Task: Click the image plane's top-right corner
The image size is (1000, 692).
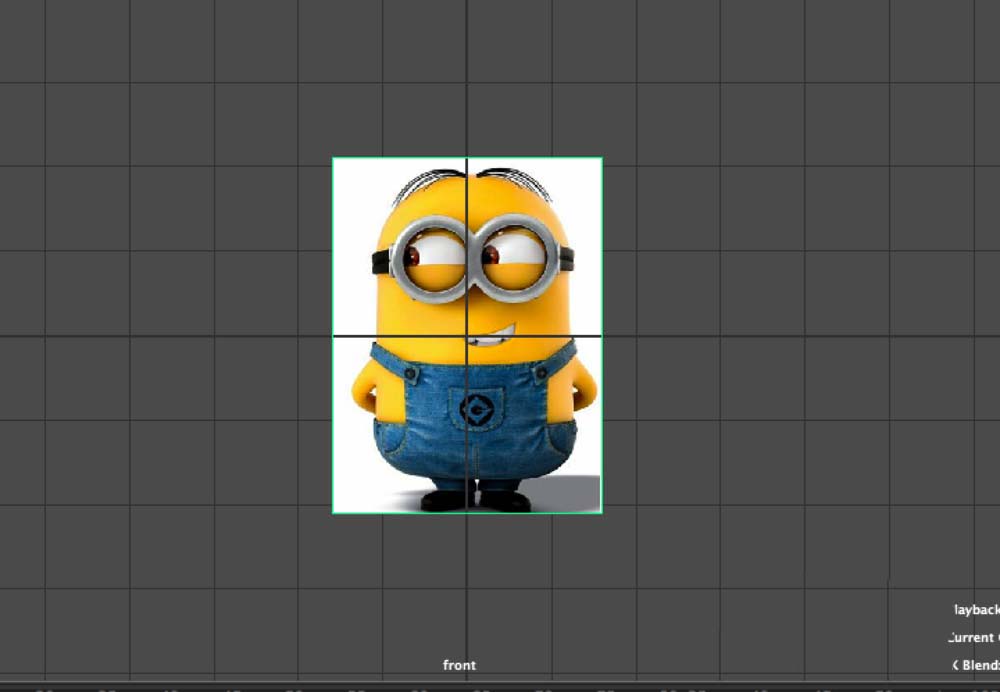Action: pos(601,158)
